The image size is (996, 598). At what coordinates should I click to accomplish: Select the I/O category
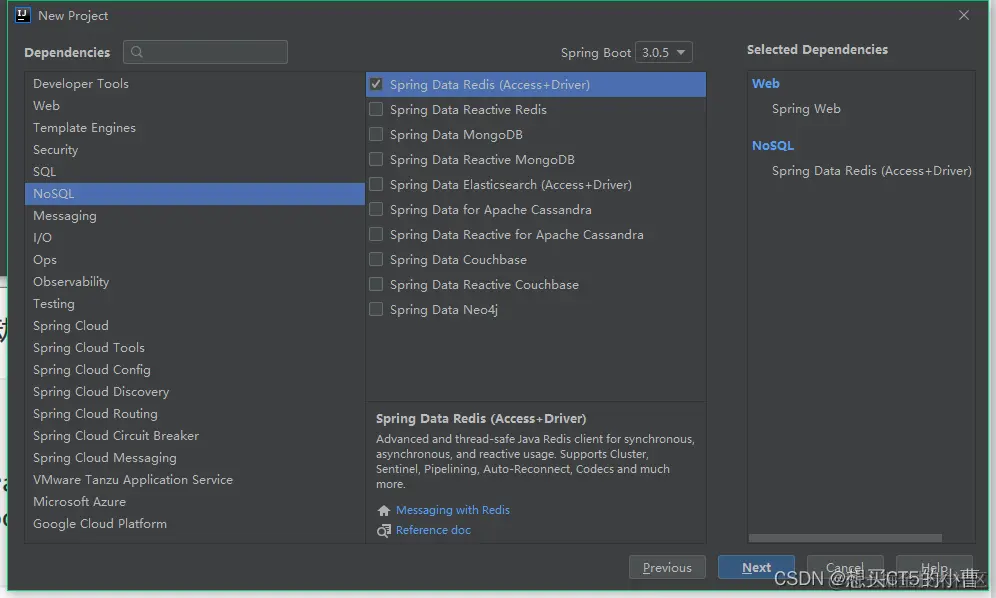coord(194,238)
